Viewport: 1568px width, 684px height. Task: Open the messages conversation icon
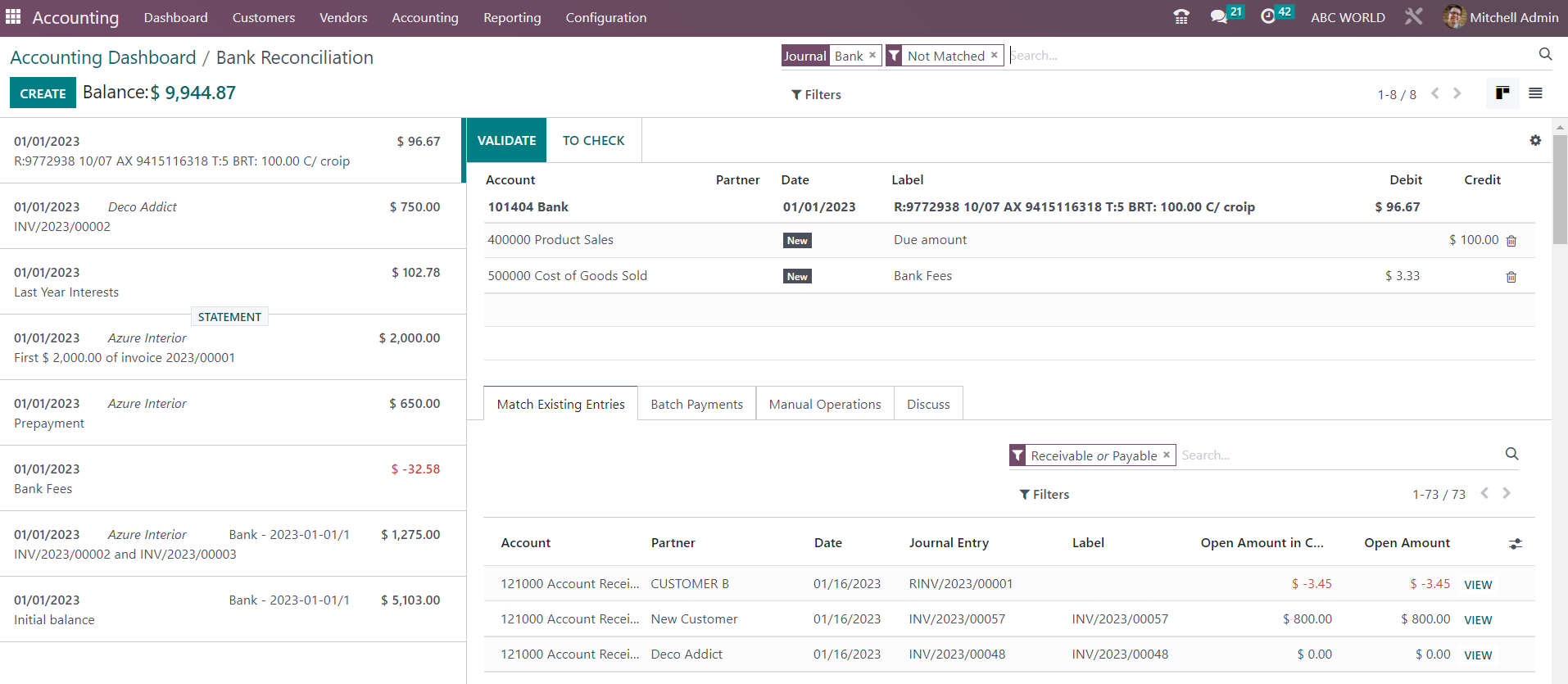pos(1218,17)
